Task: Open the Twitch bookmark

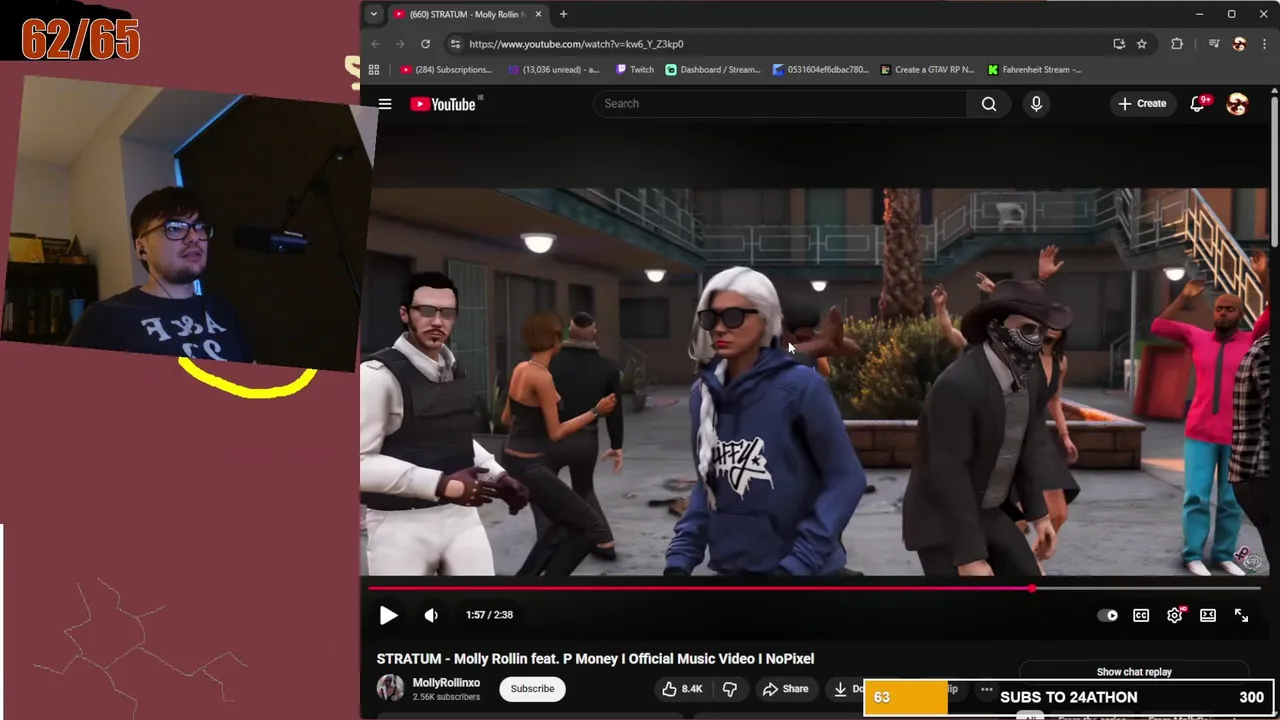Action: point(634,70)
